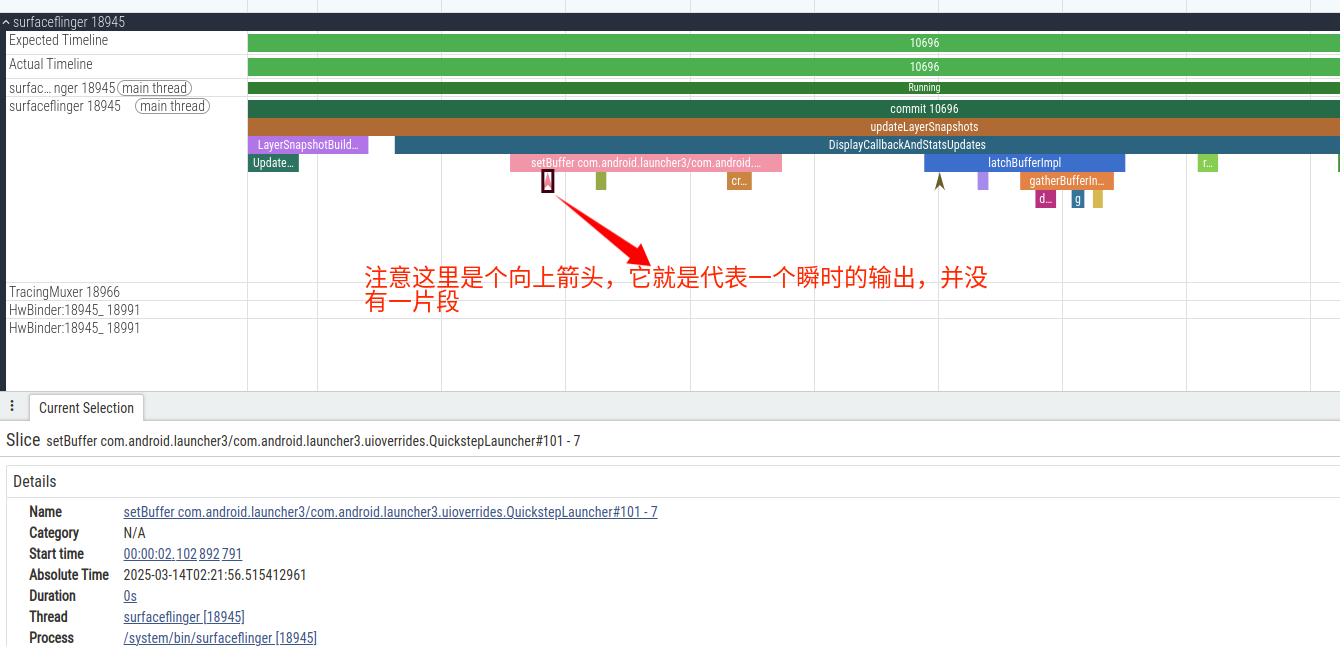Select the DisplayCallbackAndStatsUpdates slice
The height and width of the screenshot is (646, 1340).
point(867,145)
